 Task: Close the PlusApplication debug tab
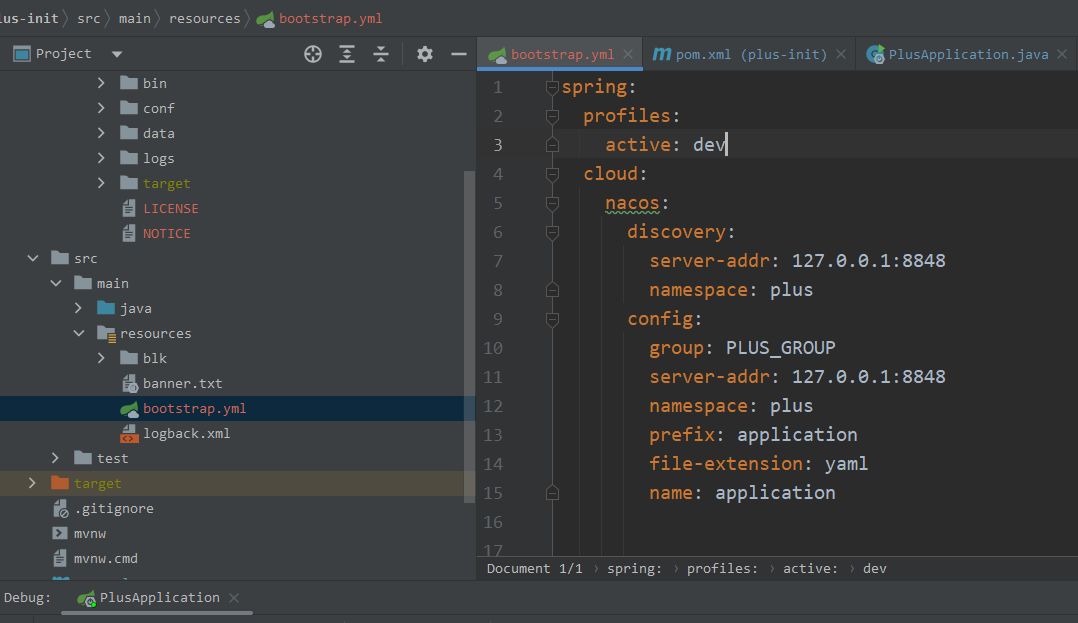click(x=234, y=598)
